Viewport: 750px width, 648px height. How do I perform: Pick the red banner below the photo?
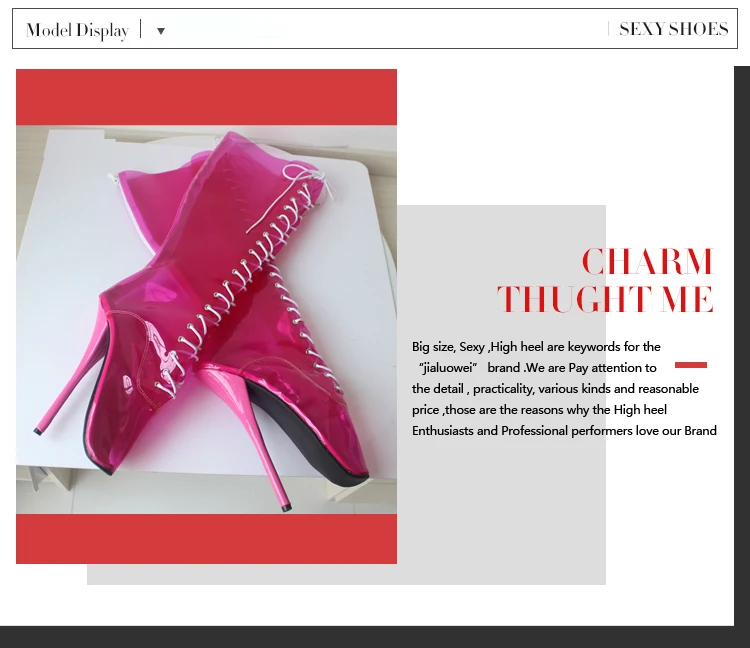coord(206,539)
